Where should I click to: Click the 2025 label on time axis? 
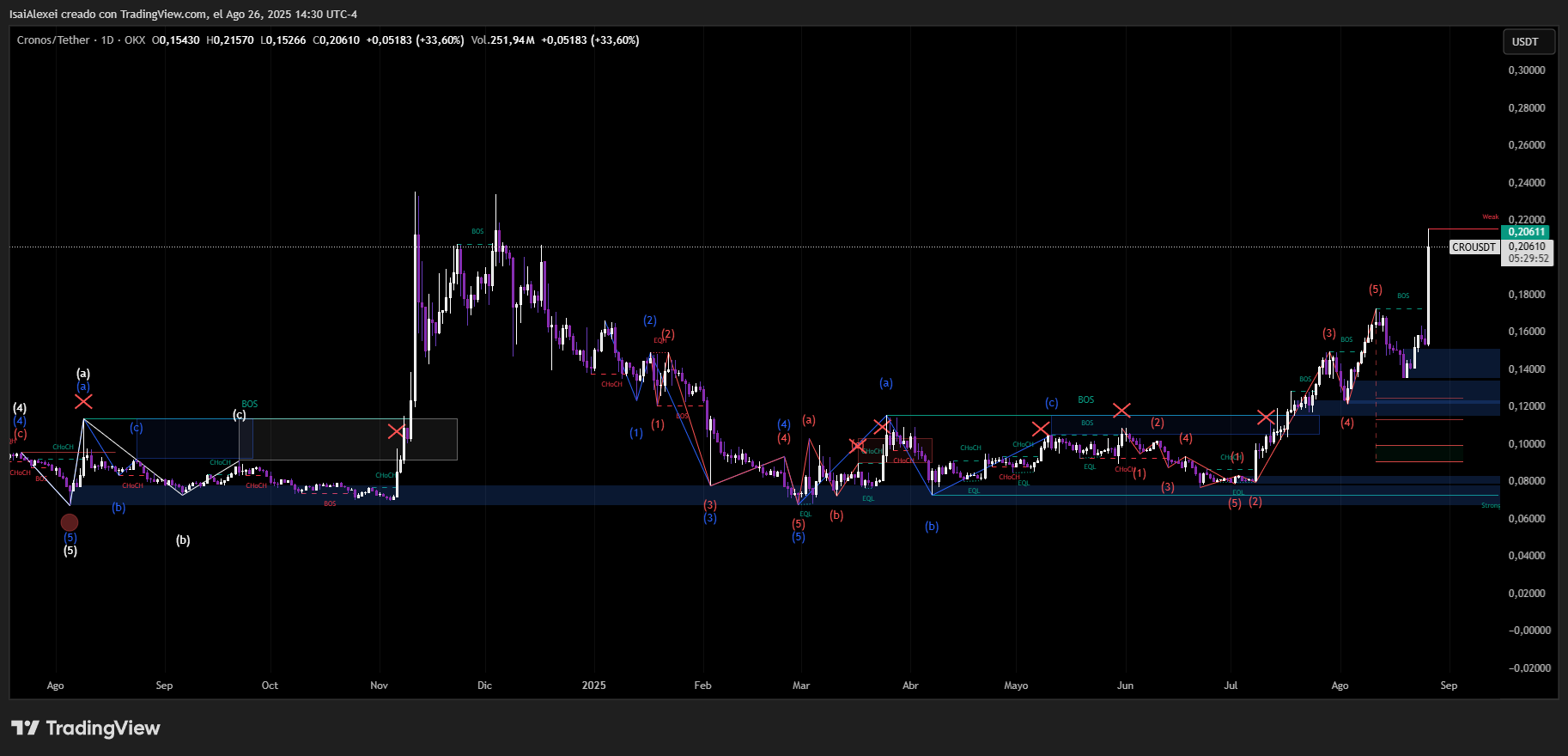coord(593,686)
